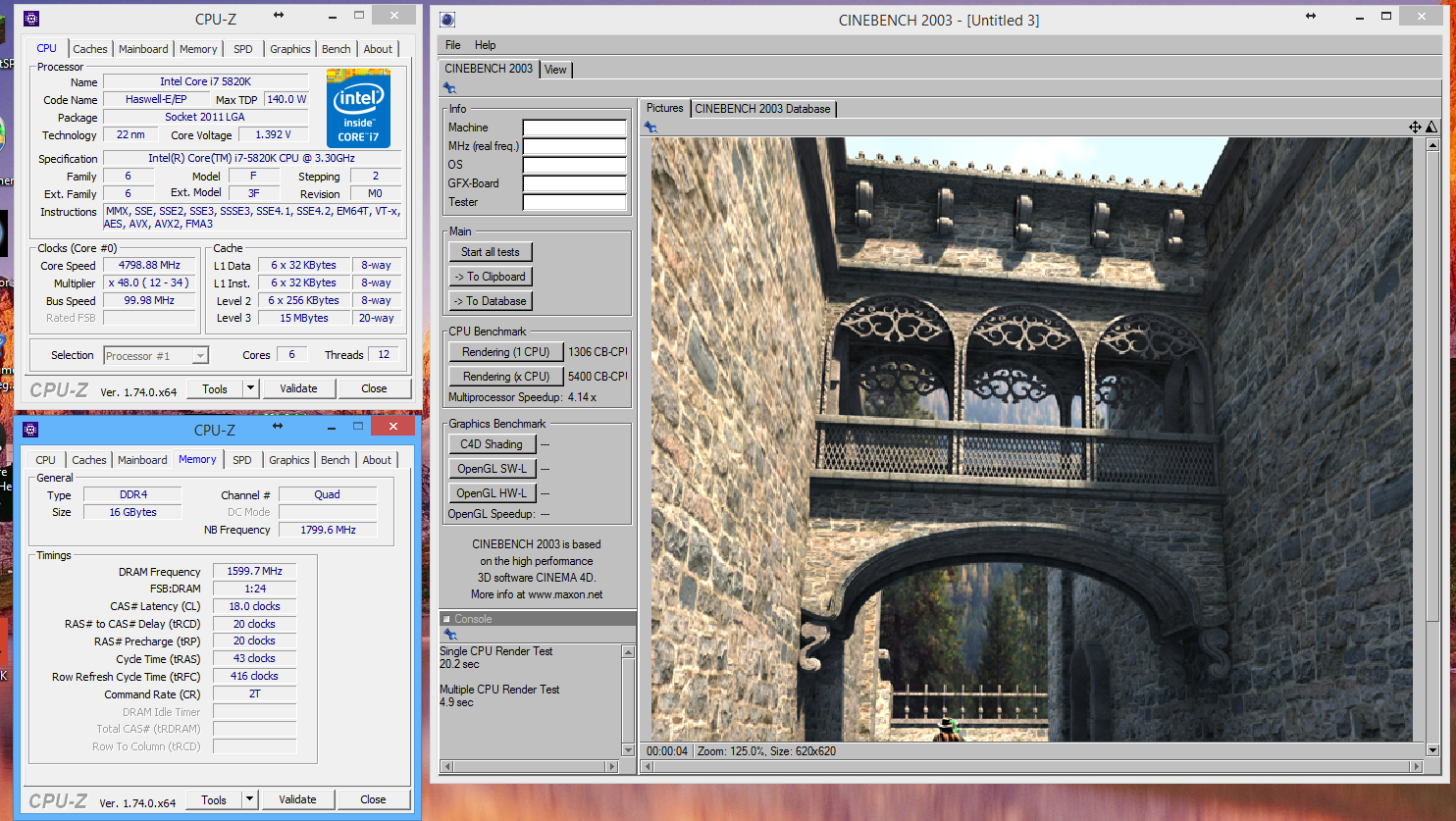Viewport: 1456px width, 821px height.
Task: Open the Bench tab in the lower CPU-Z window
Action: [x=336, y=460]
